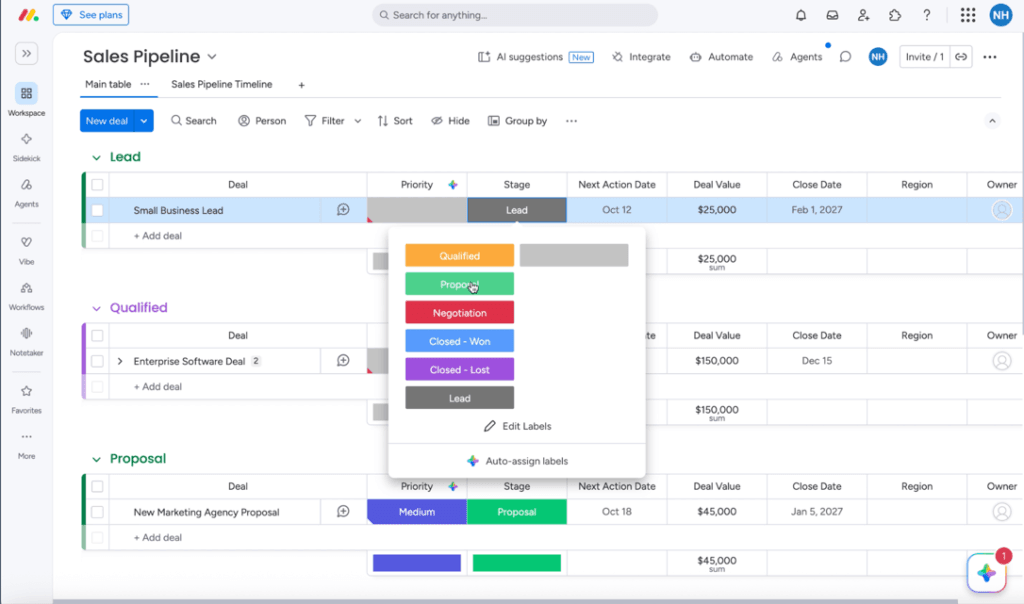This screenshot has width=1024, height=604.
Task: Open the inbox tray icon
Action: pos(832,15)
